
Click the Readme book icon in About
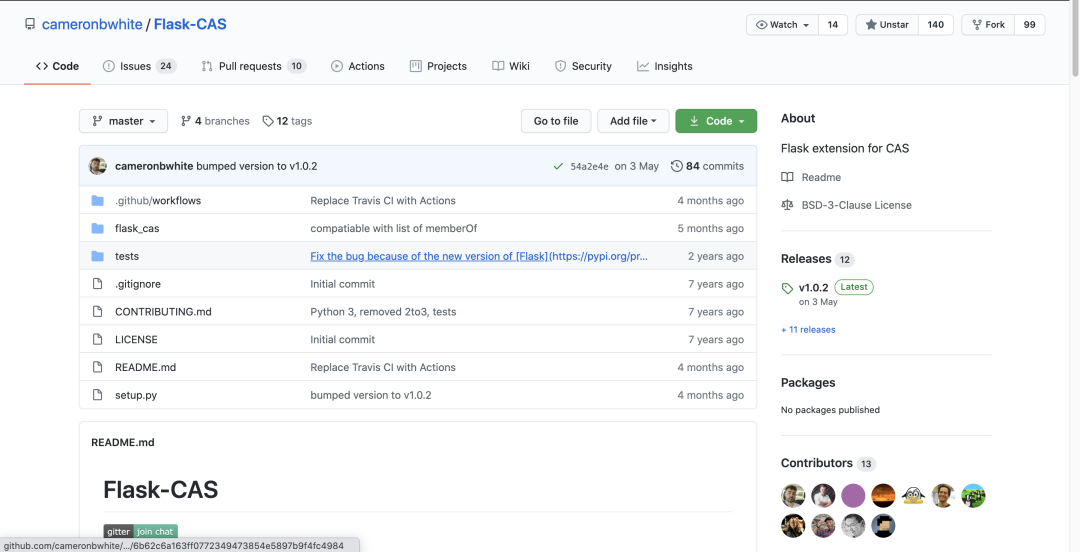[787, 177]
